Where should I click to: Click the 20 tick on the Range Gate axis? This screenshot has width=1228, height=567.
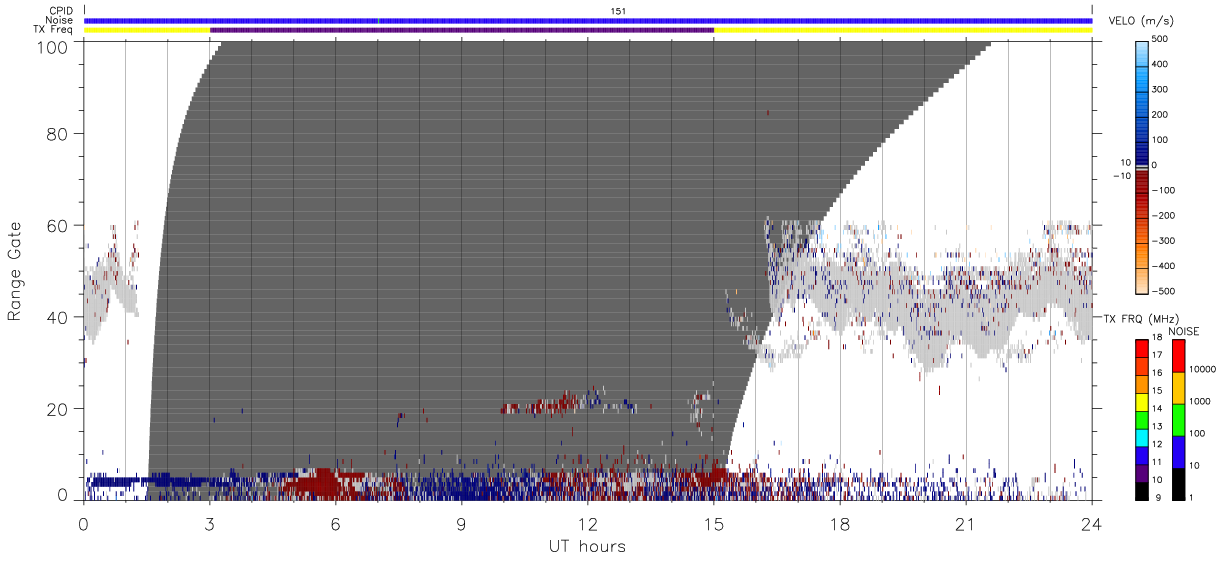(60, 409)
